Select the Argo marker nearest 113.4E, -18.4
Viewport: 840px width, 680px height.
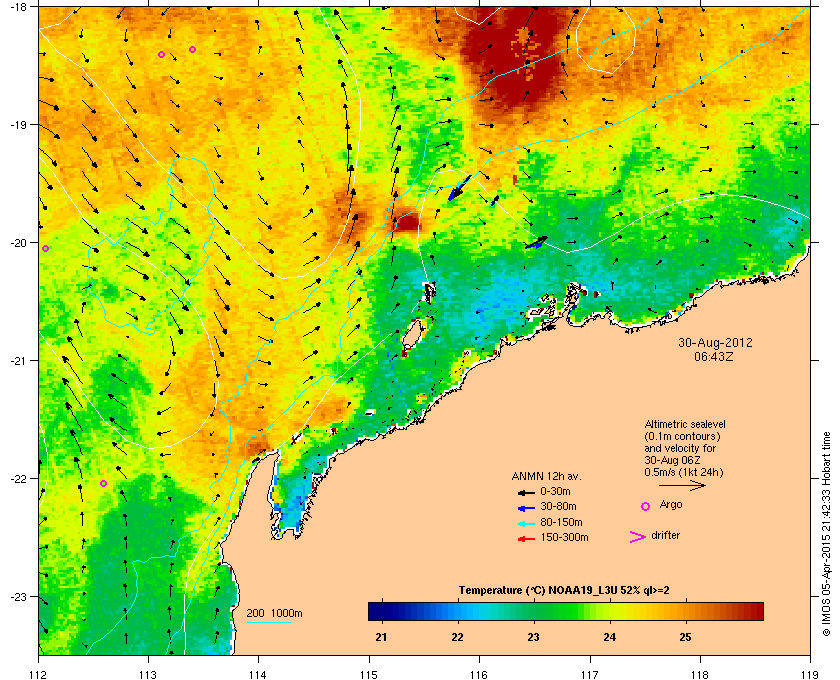tap(192, 49)
